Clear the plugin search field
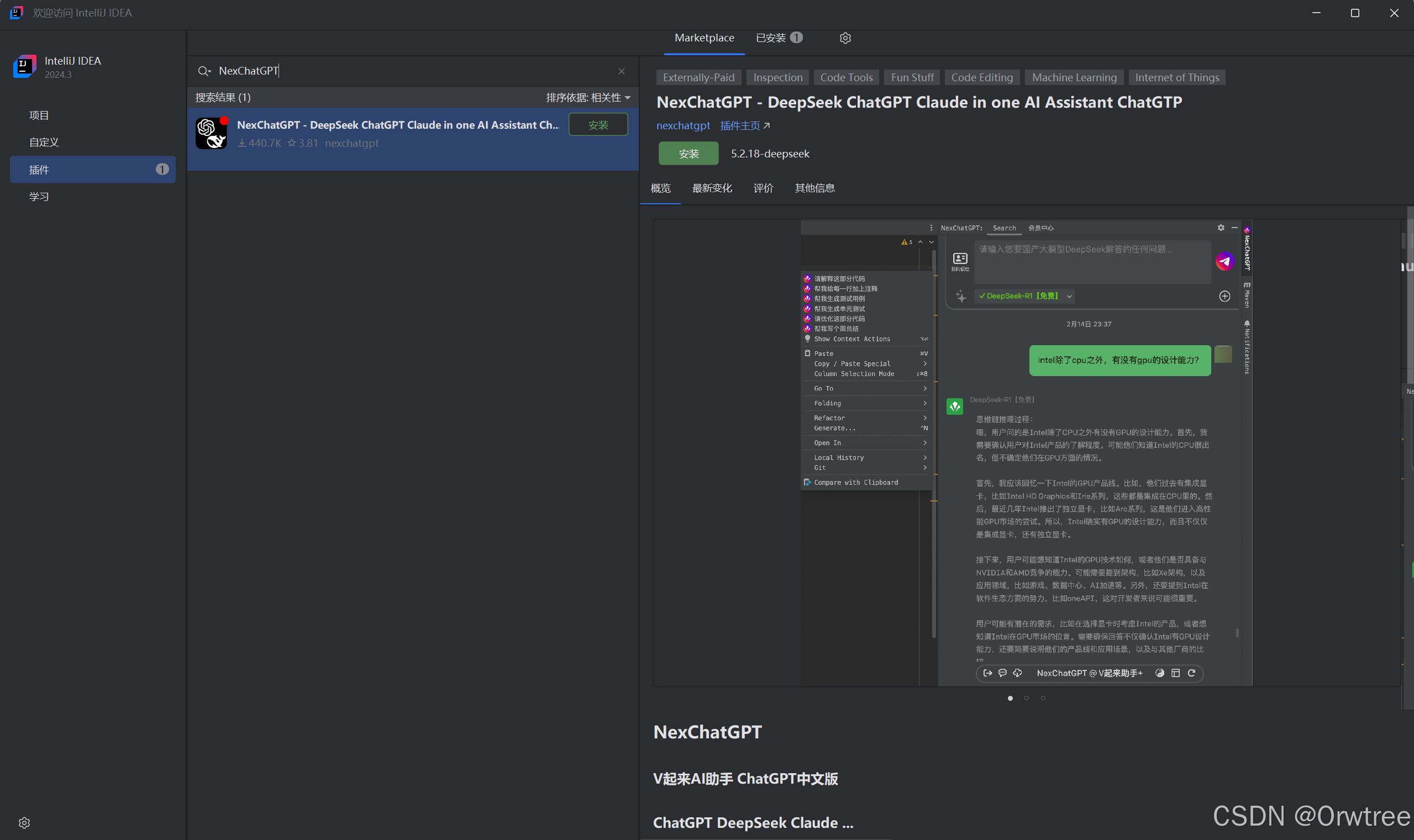The width and height of the screenshot is (1414, 840). pyautogui.click(x=621, y=71)
